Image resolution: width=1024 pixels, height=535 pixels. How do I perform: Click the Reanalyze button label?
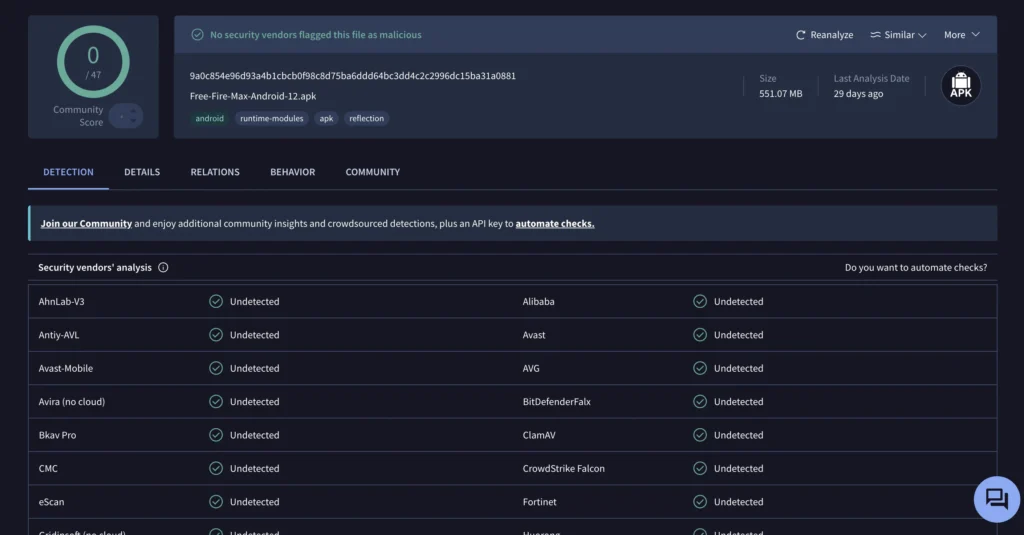pos(831,35)
